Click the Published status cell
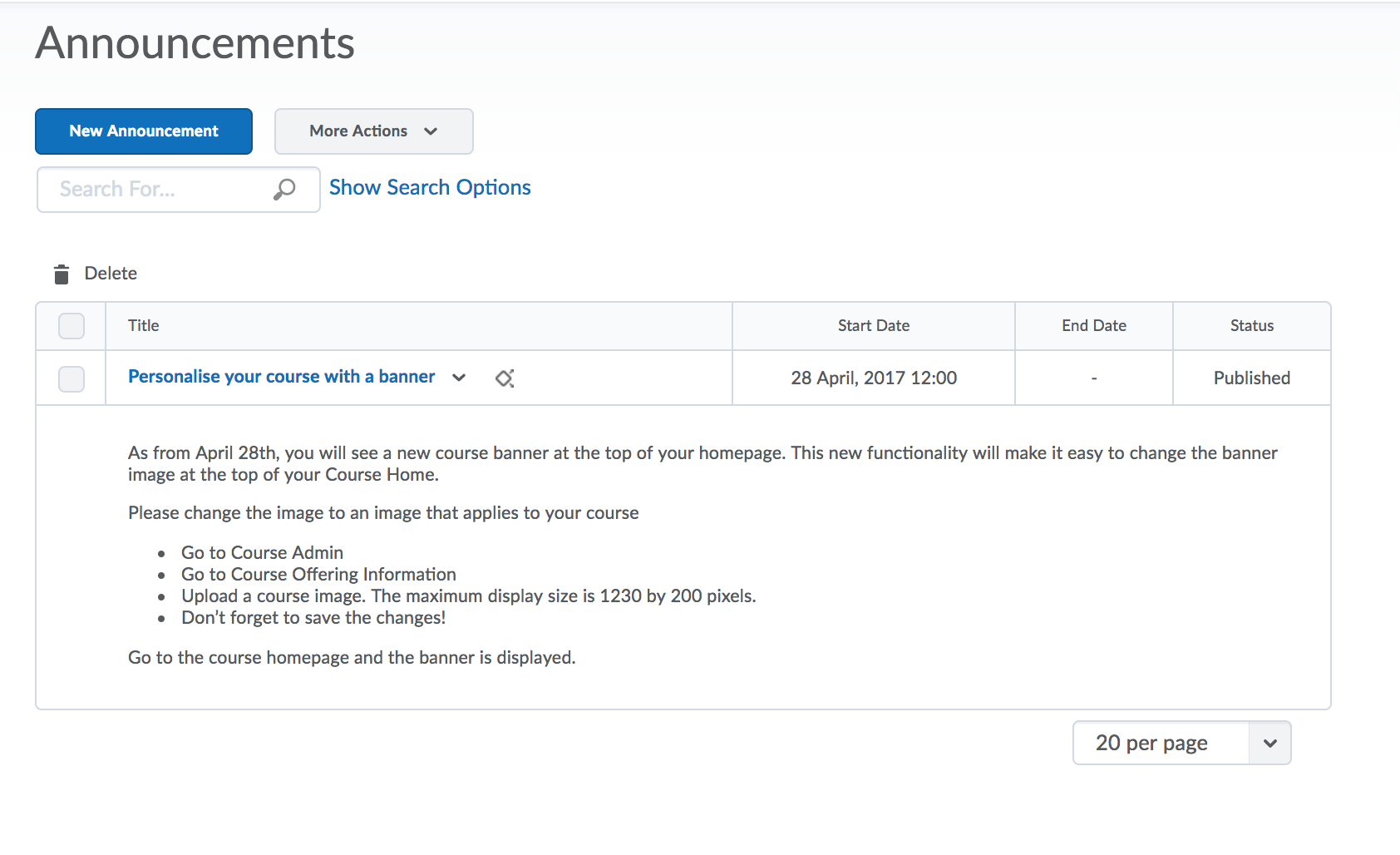1400x855 pixels. click(x=1251, y=378)
